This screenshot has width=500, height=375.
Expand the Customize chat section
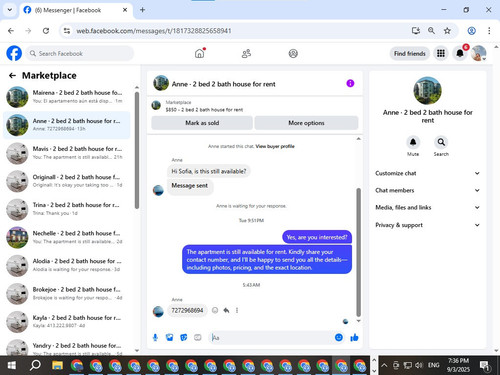pos(428,173)
